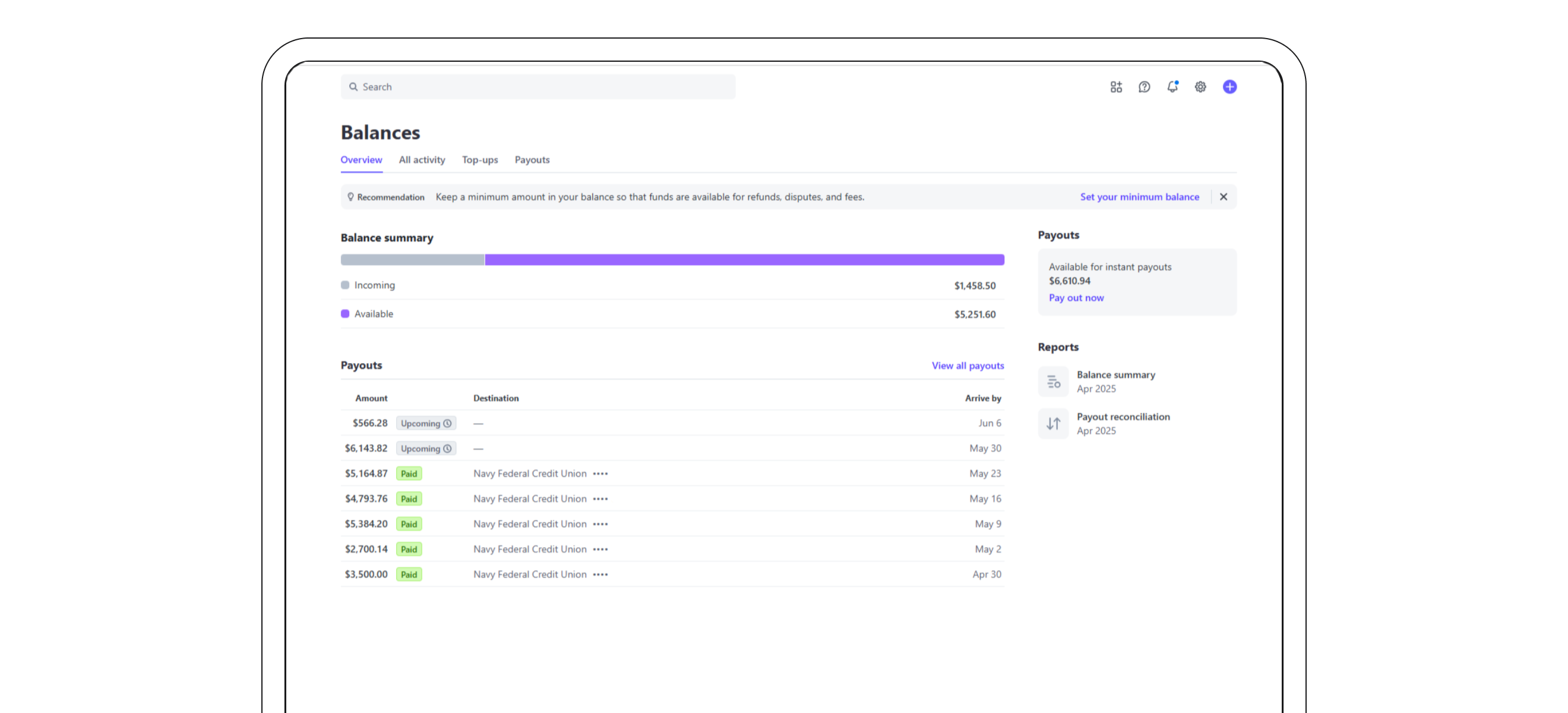This screenshot has width=1568, height=713.
Task: Click Set your minimum balance link
Action: [1140, 197]
